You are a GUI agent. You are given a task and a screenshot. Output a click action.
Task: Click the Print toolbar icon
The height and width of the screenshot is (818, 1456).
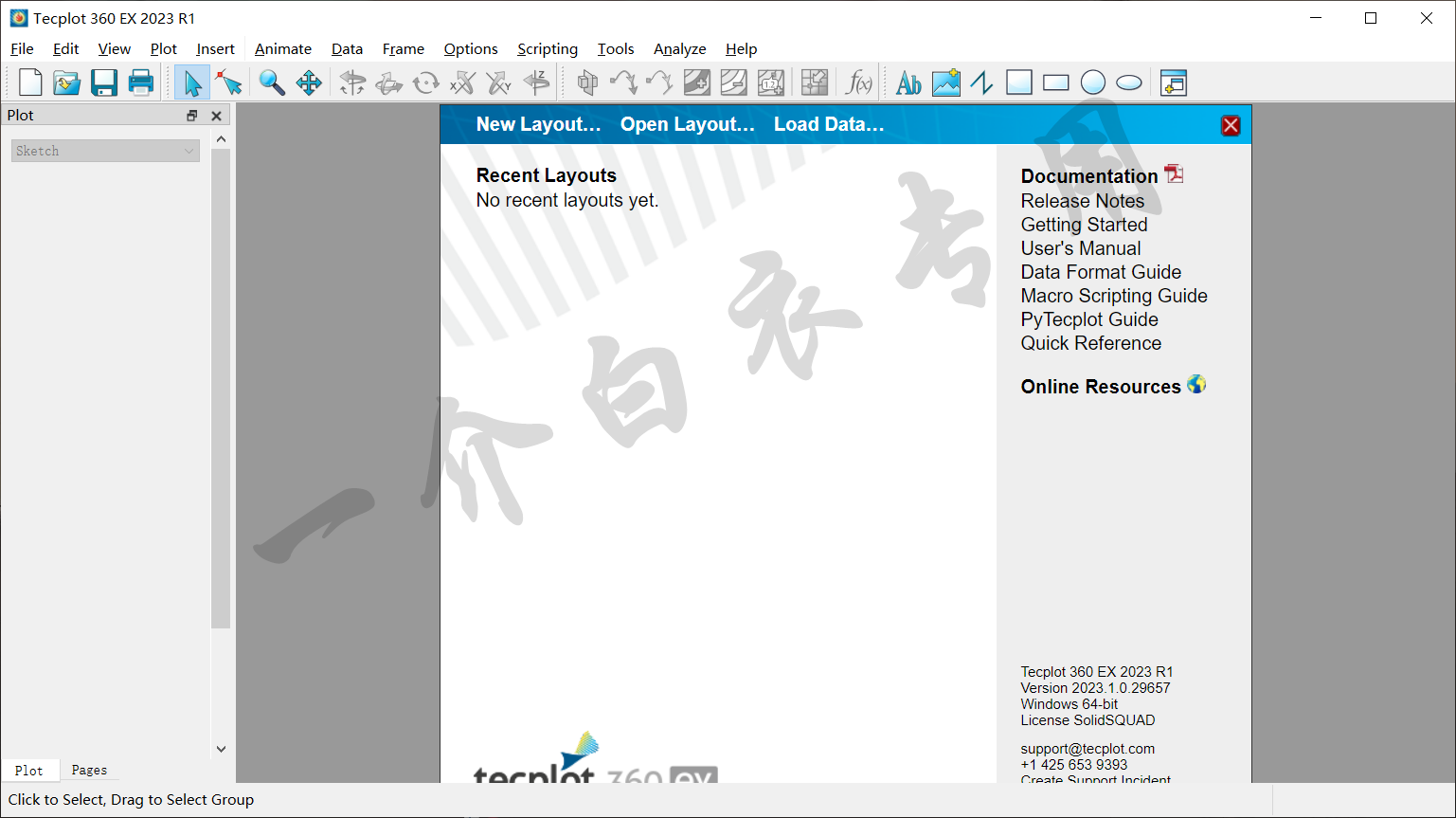coord(141,83)
